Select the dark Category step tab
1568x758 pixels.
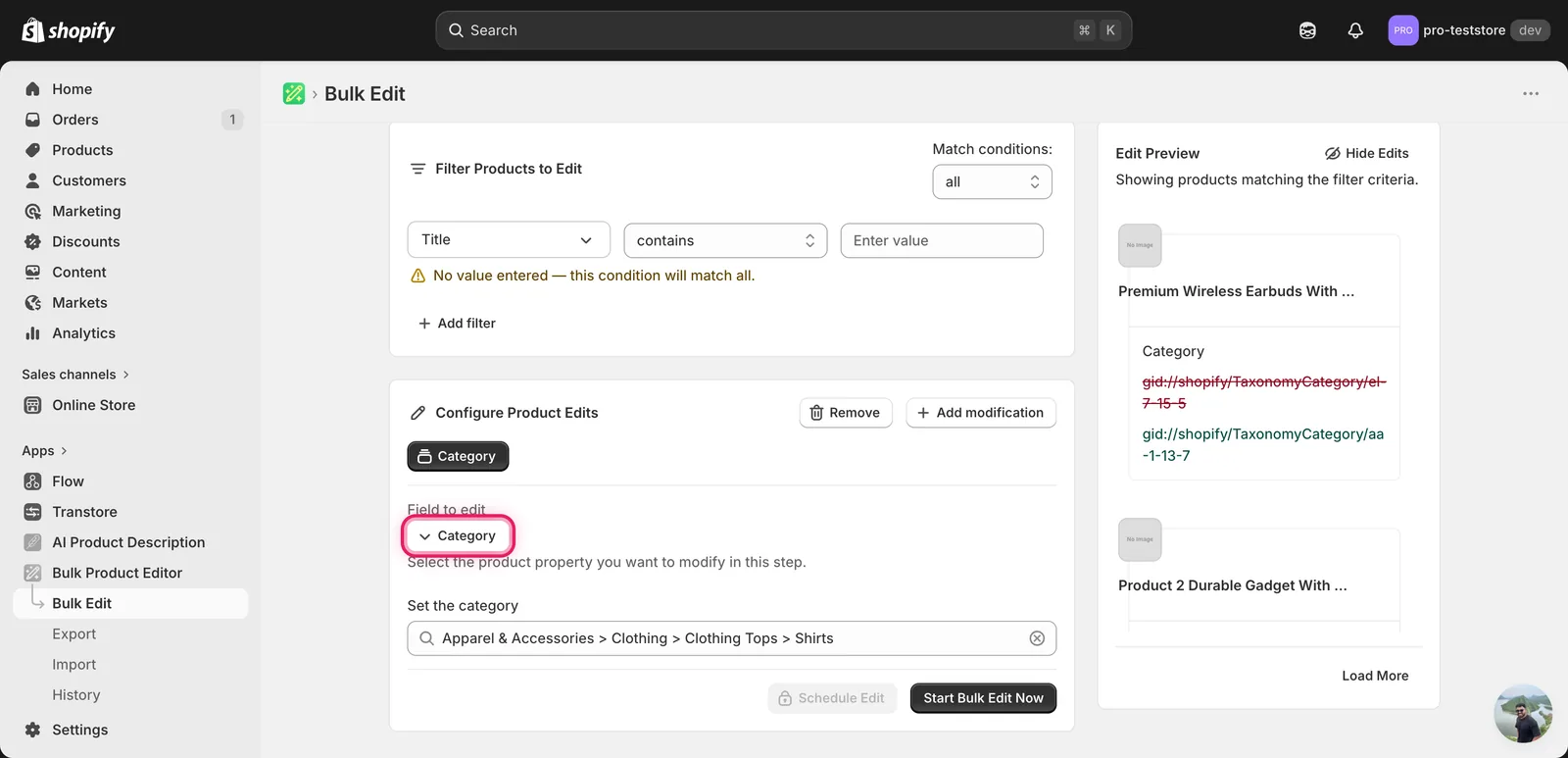[458, 456]
